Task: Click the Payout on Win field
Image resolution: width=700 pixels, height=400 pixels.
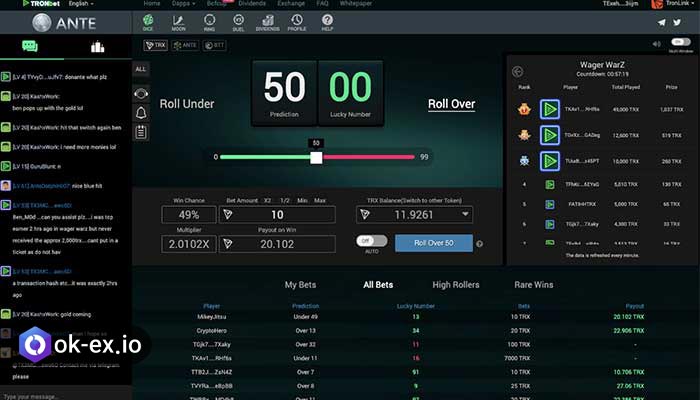Action: point(277,244)
